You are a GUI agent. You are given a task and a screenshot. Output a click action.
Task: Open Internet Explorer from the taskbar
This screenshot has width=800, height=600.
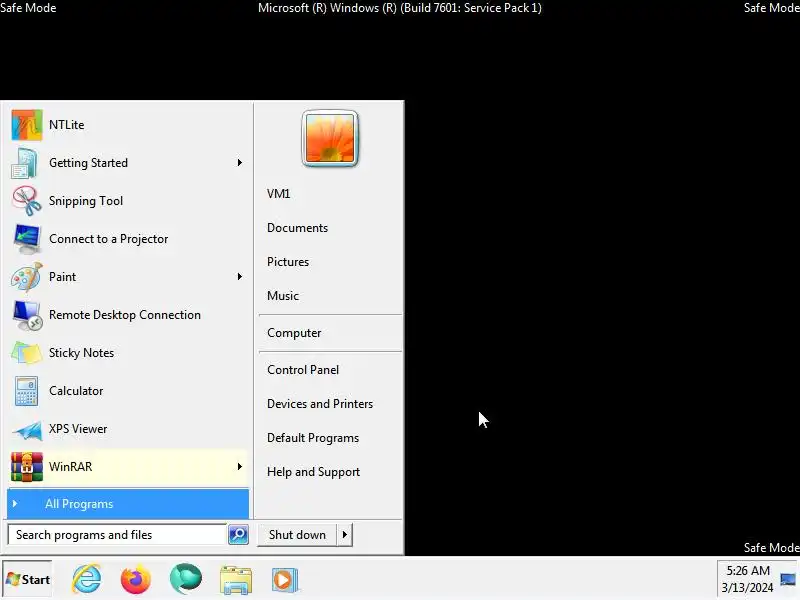pos(87,579)
